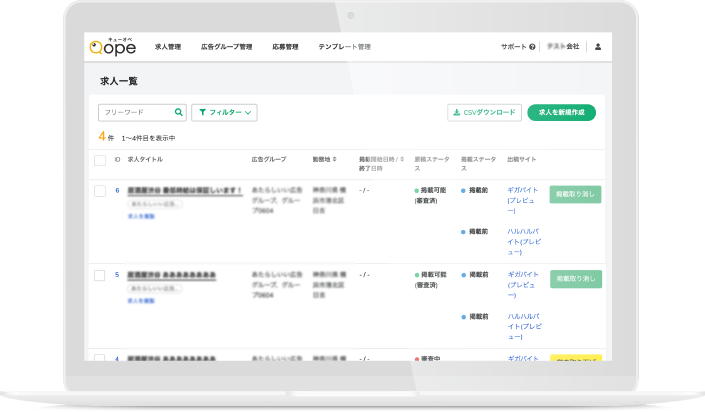This screenshot has width=705, height=412.
Task: Click the Qope logo
Action: pyautogui.click(x=112, y=46)
